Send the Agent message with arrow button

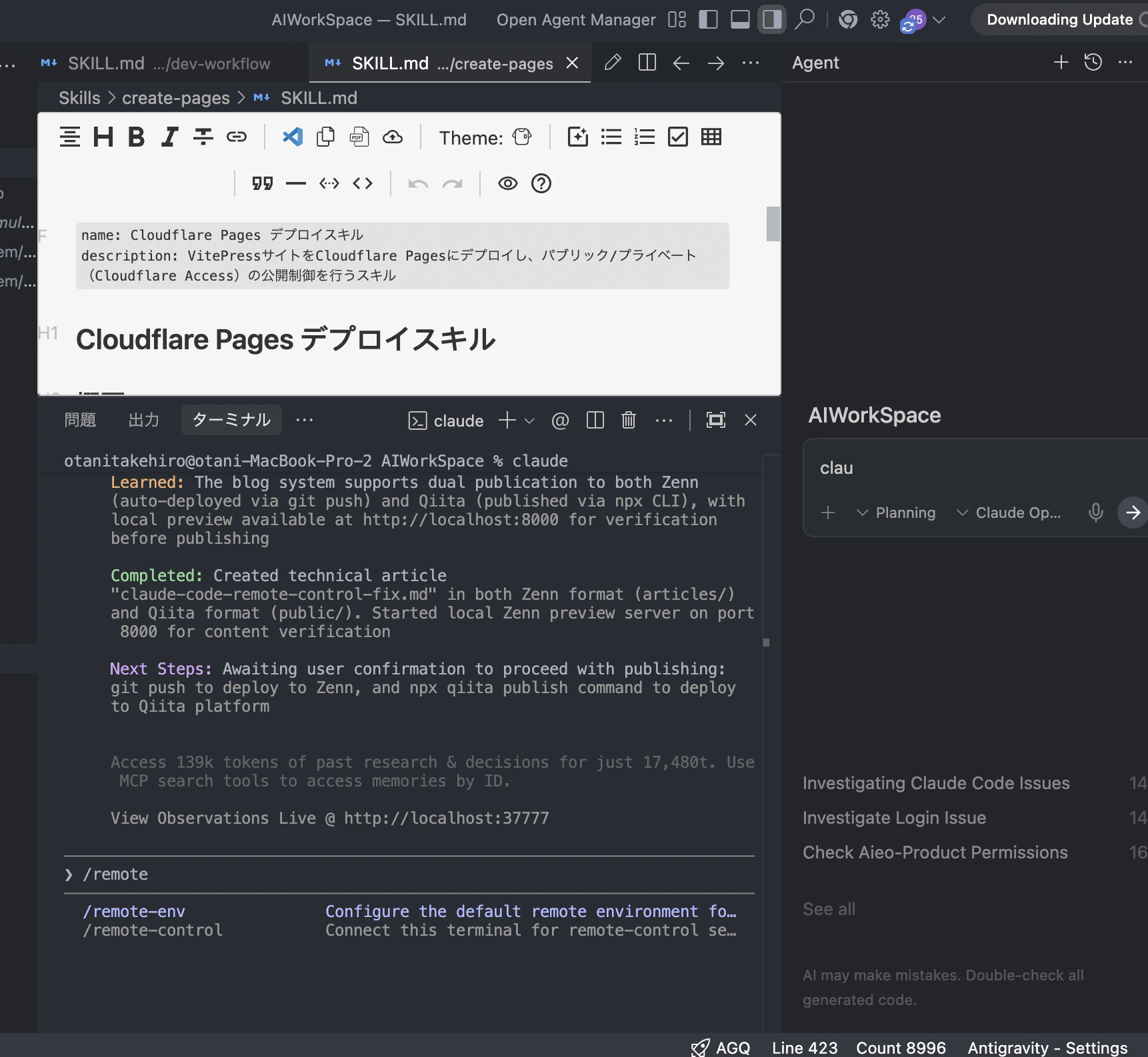pyautogui.click(x=1132, y=513)
